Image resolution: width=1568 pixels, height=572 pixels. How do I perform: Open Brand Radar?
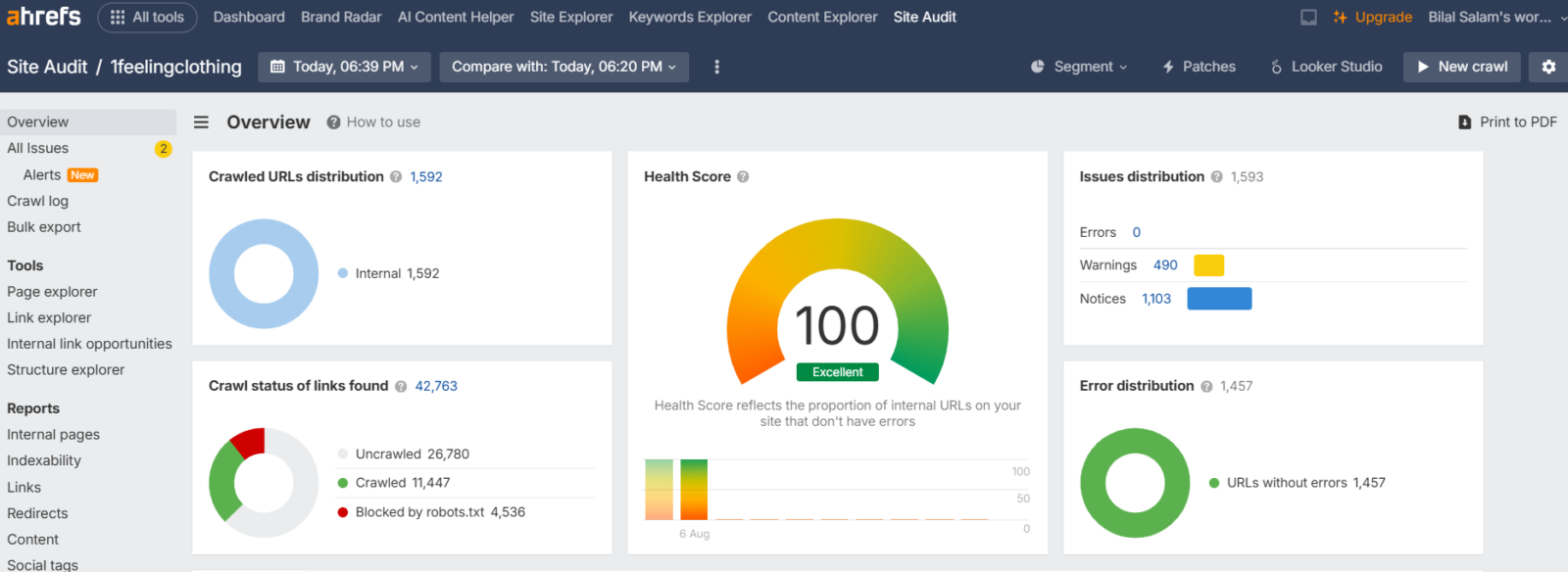click(x=341, y=17)
